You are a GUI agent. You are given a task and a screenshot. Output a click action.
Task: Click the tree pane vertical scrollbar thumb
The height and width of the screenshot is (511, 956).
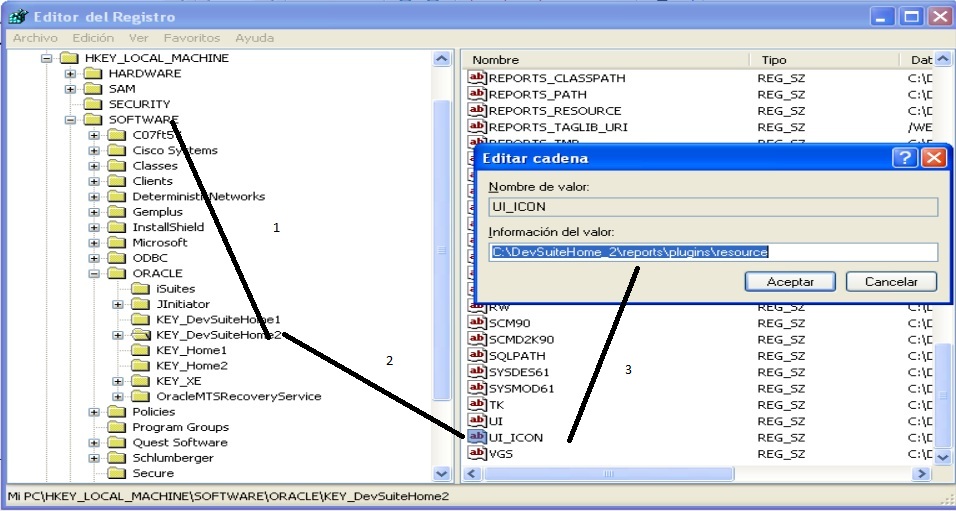pos(441,249)
